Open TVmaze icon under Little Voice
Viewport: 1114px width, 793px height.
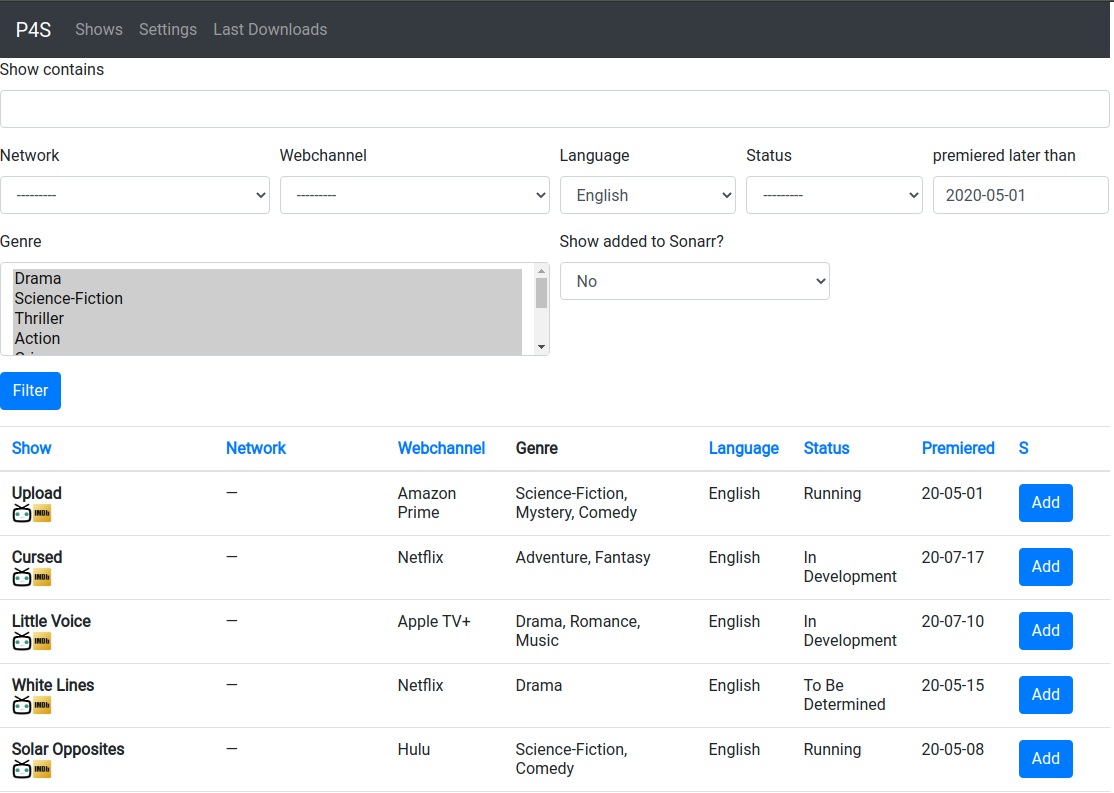click(x=22, y=641)
